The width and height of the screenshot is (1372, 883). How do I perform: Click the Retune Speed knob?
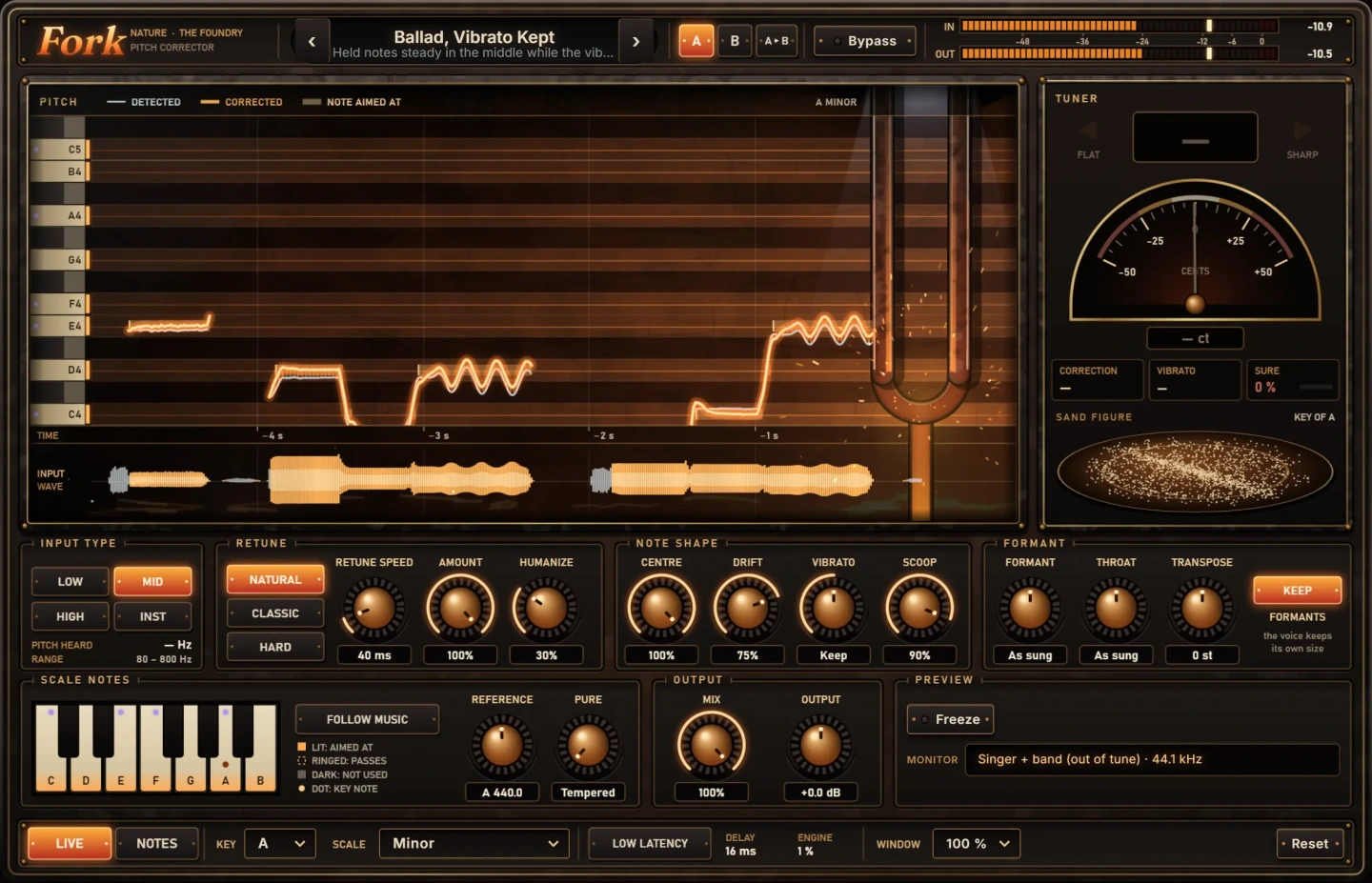pos(374,608)
